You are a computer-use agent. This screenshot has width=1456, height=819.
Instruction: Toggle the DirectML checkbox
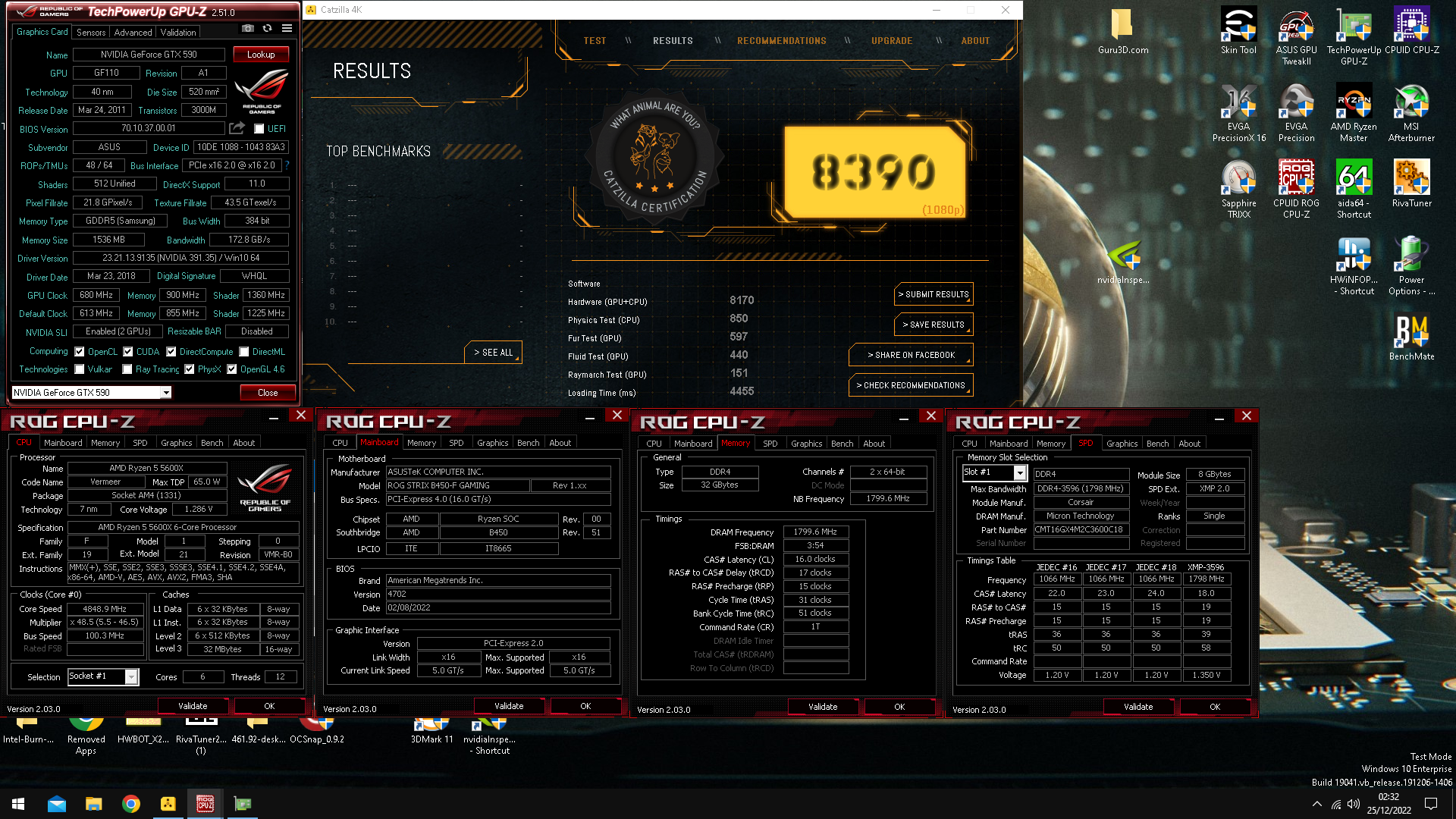click(x=244, y=352)
